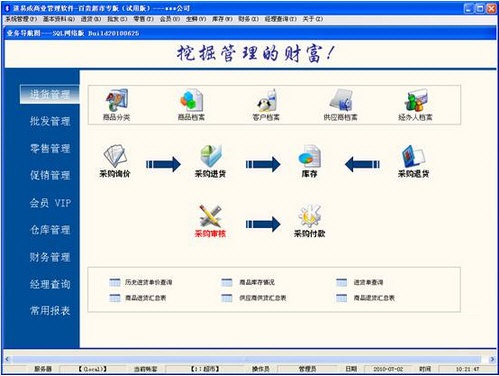Open the 库存 menu in menu bar

(x=222, y=19)
